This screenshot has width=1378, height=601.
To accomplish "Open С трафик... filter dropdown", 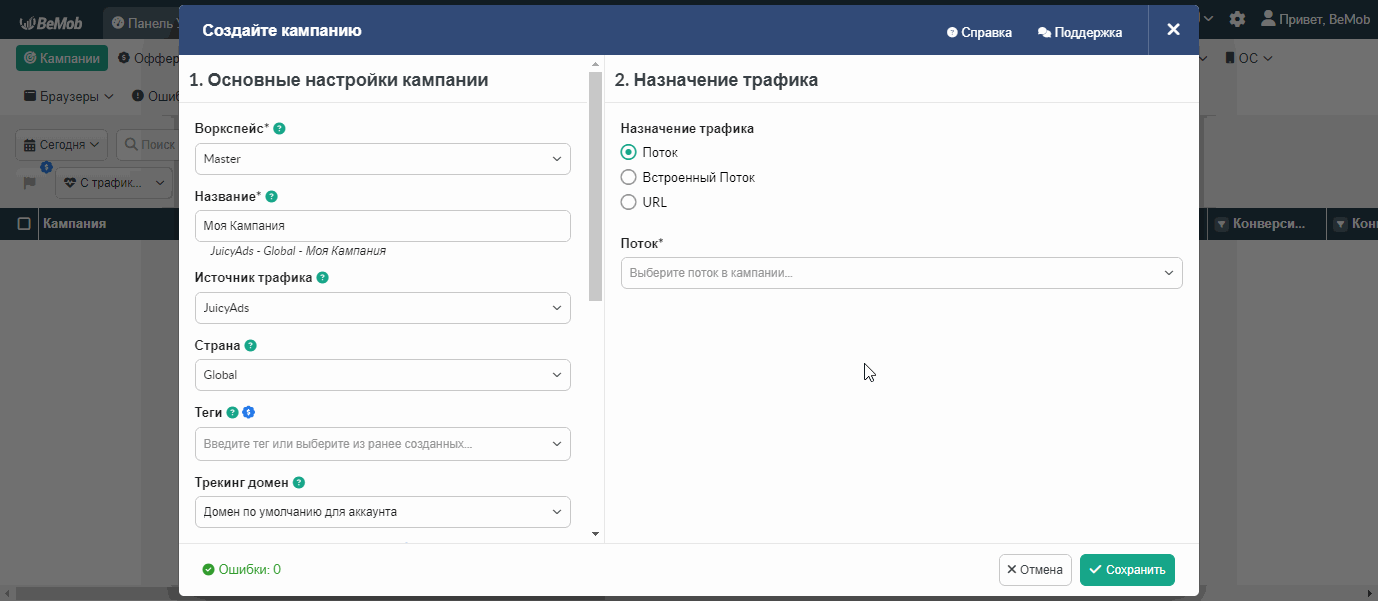I will click(113, 183).
